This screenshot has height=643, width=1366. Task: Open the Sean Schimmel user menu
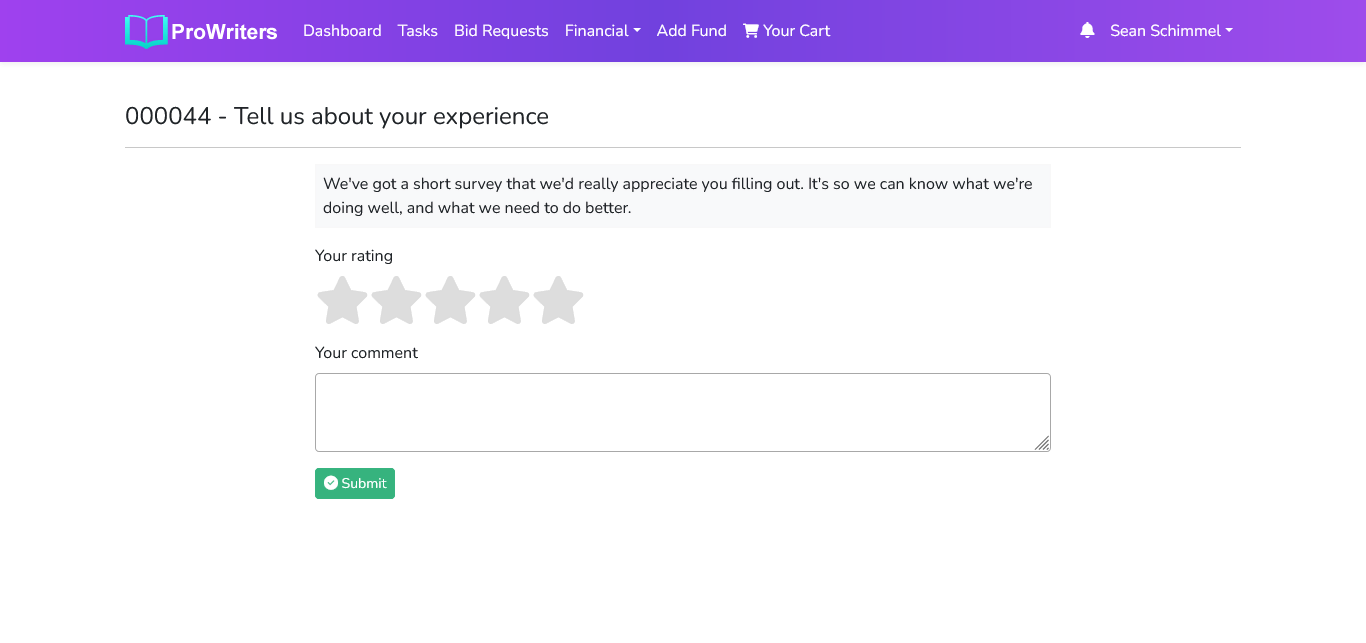pos(1170,31)
